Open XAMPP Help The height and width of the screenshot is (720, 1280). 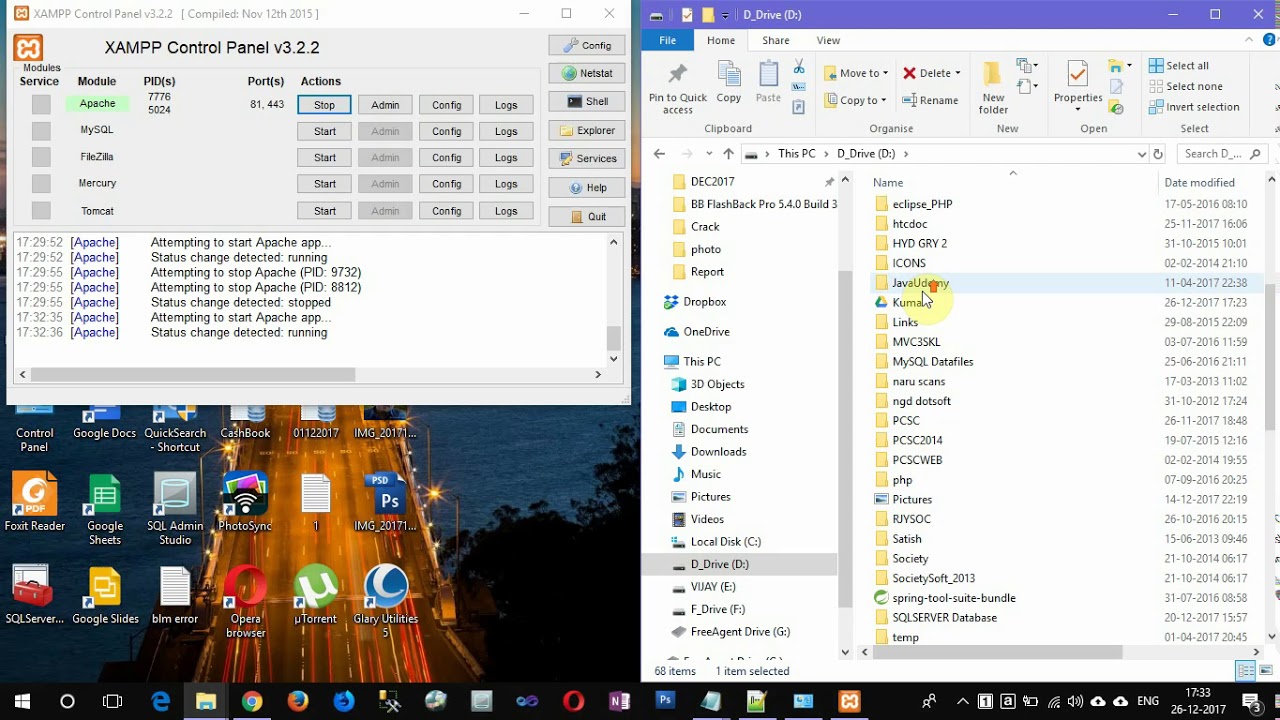point(586,187)
